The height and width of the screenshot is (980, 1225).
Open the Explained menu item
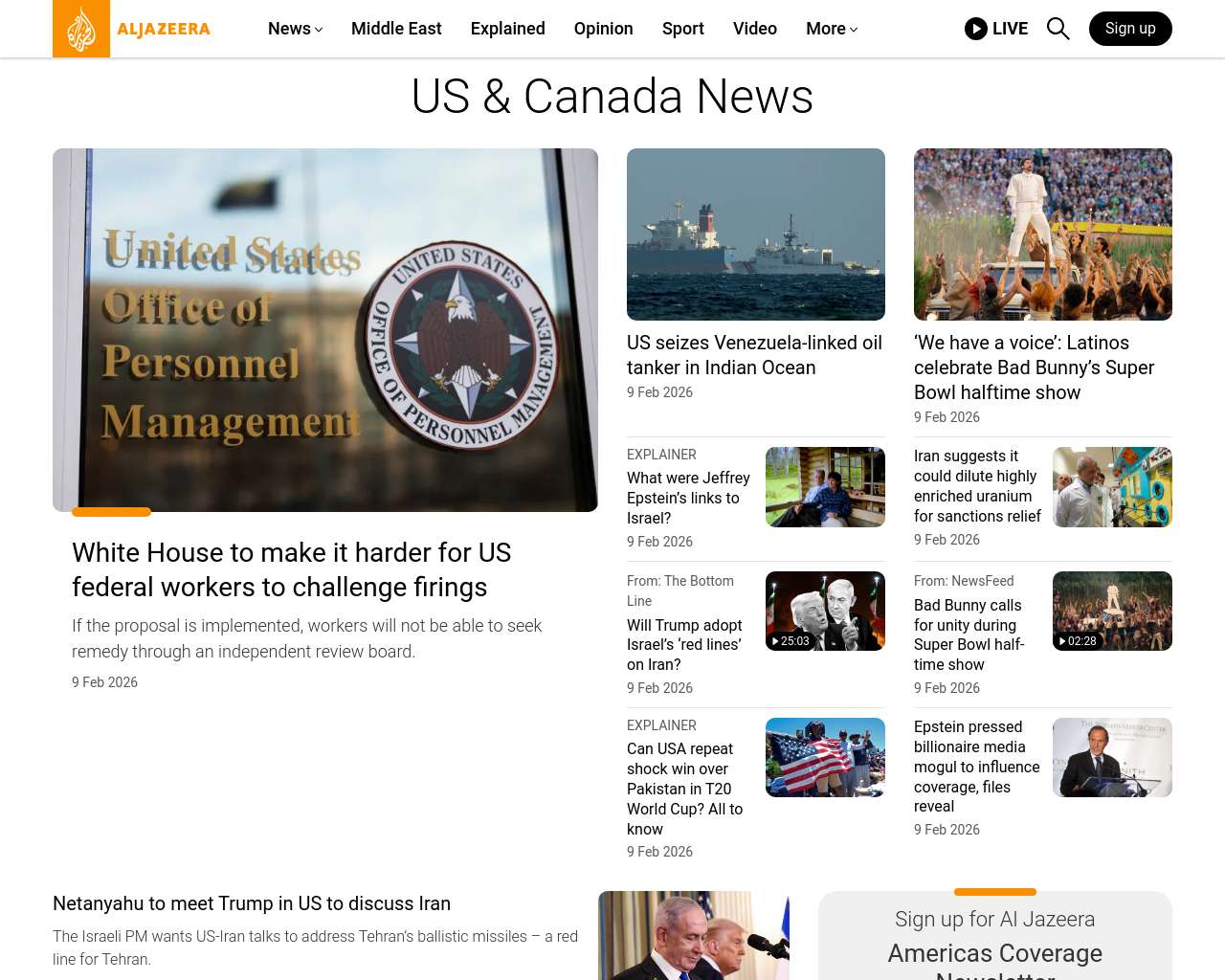pyautogui.click(x=507, y=29)
